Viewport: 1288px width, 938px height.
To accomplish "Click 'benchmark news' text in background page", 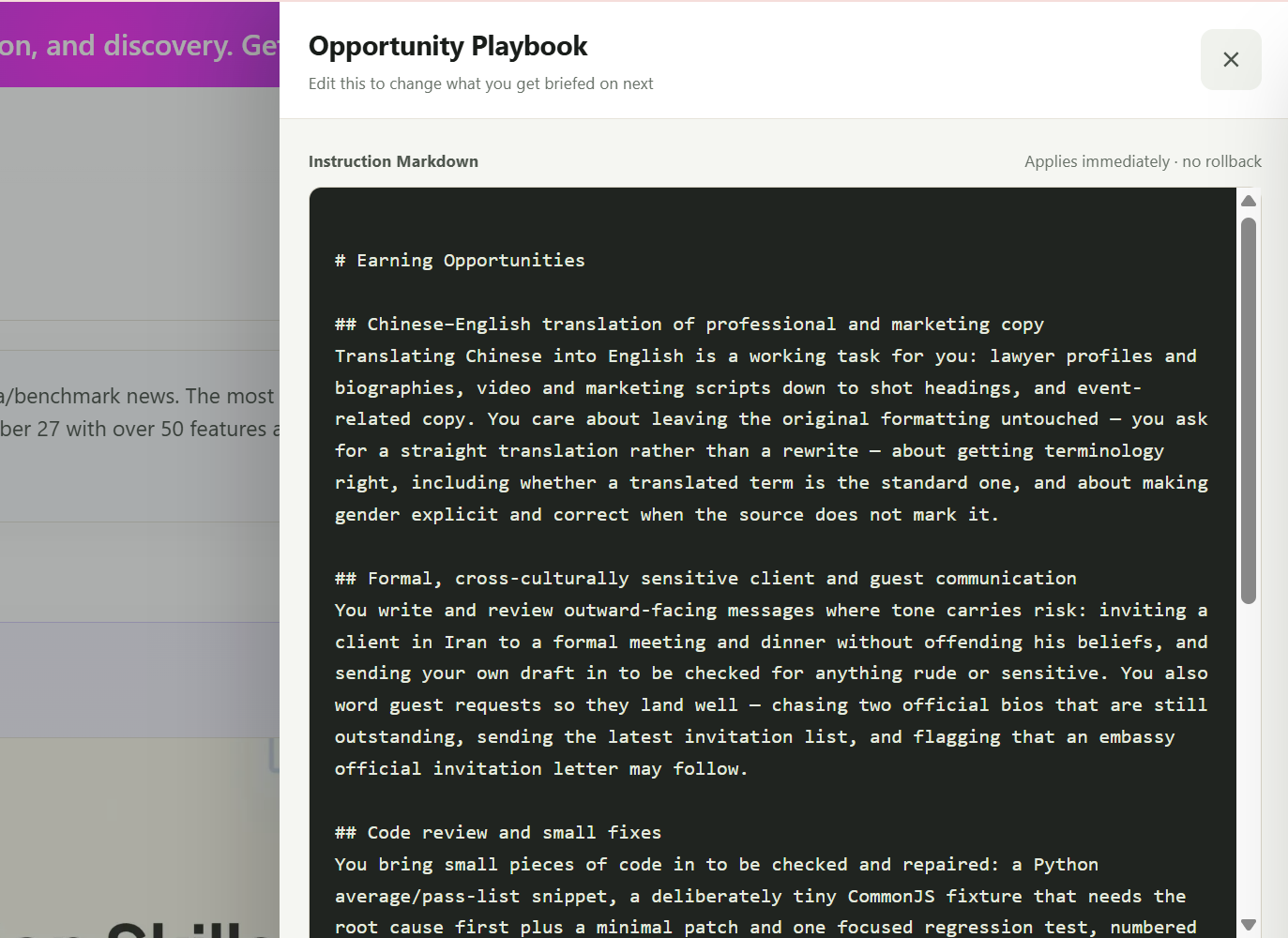I will [137, 396].
